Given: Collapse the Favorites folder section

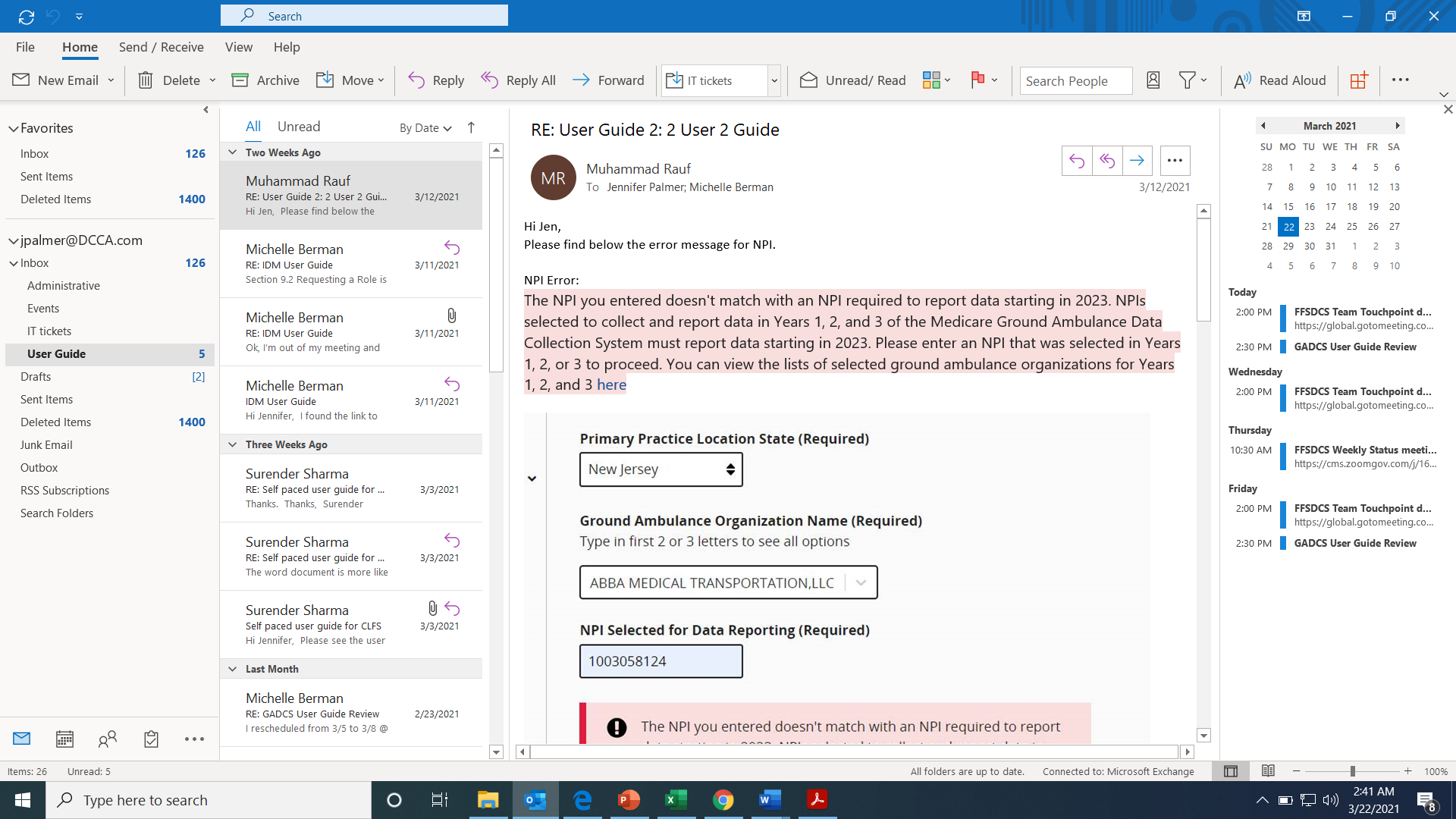Looking at the screenshot, I should pyautogui.click(x=13, y=129).
